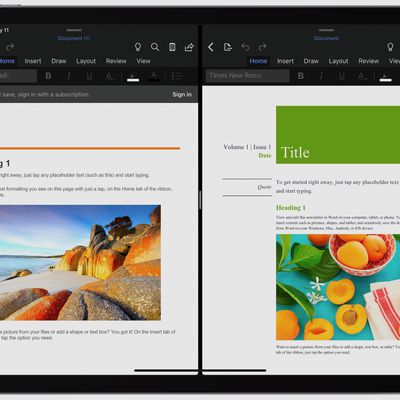Open the Layout tab in right window

(x=338, y=61)
